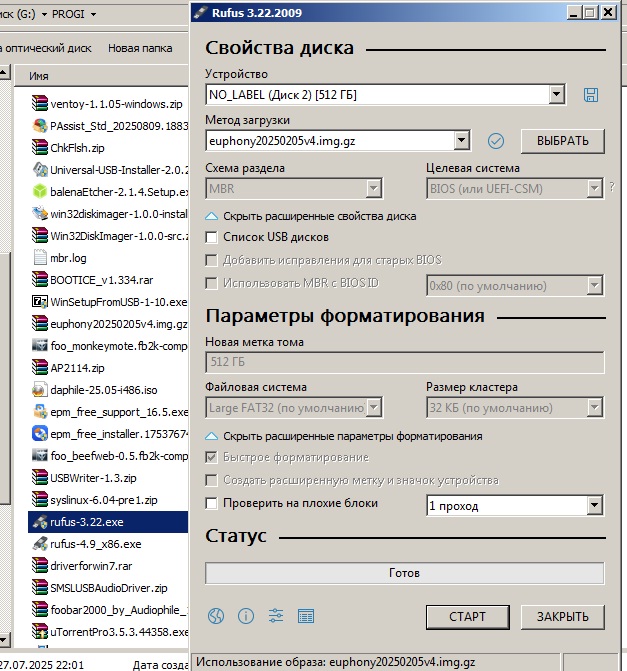The image size is (627, 671).
Task: Select the uTorrentPro3.5.3 file icon
Action: (x=40, y=632)
